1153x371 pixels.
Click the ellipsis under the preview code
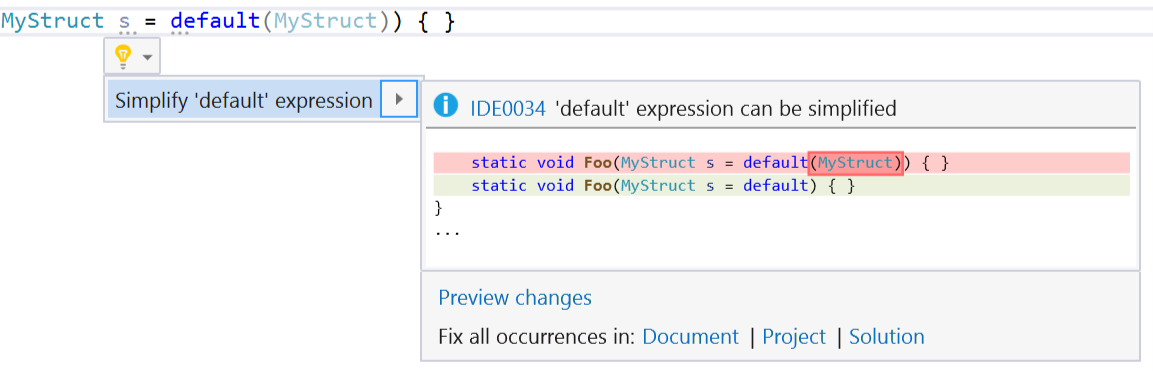(x=446, y=234)
